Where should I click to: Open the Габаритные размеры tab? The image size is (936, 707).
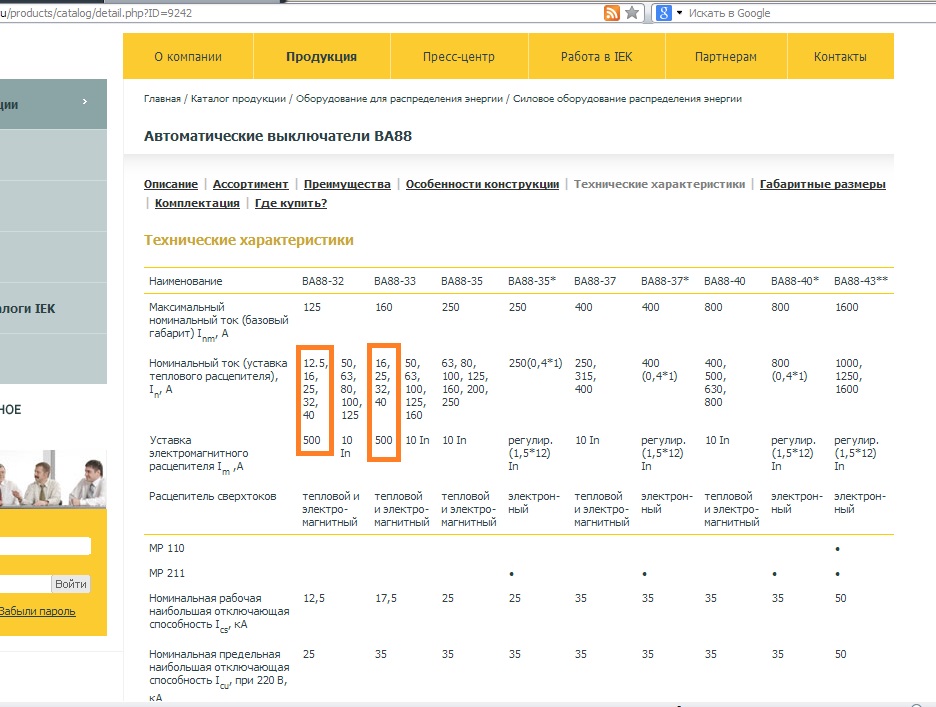point(823,184)
